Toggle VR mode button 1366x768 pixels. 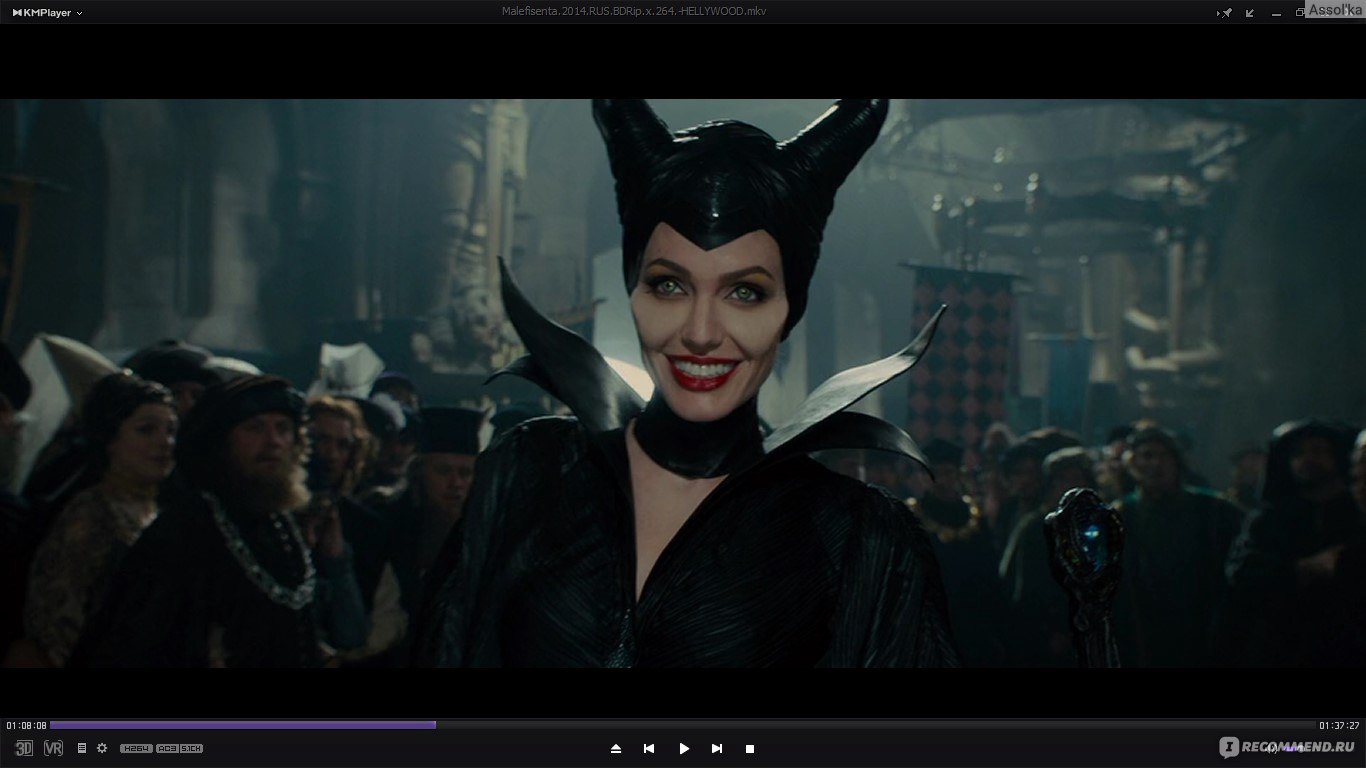click(54, 748)
